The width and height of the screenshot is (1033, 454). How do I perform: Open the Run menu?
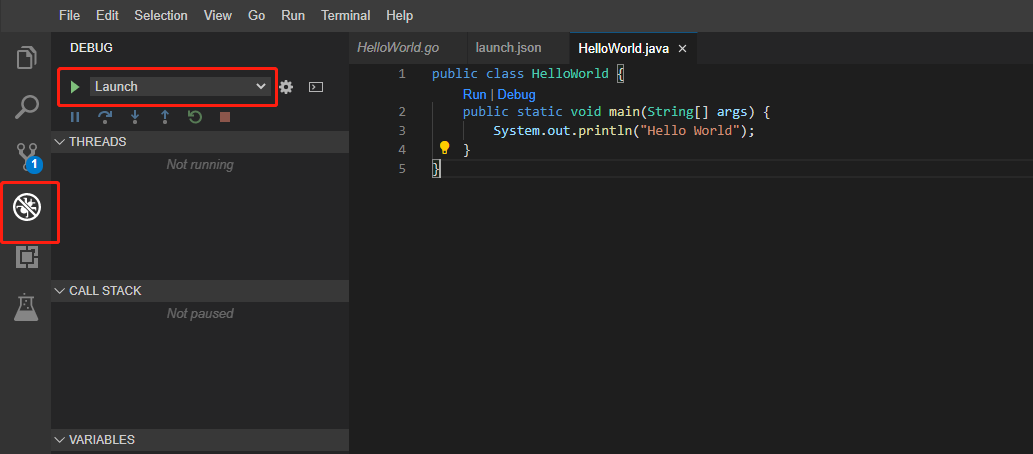293,15
